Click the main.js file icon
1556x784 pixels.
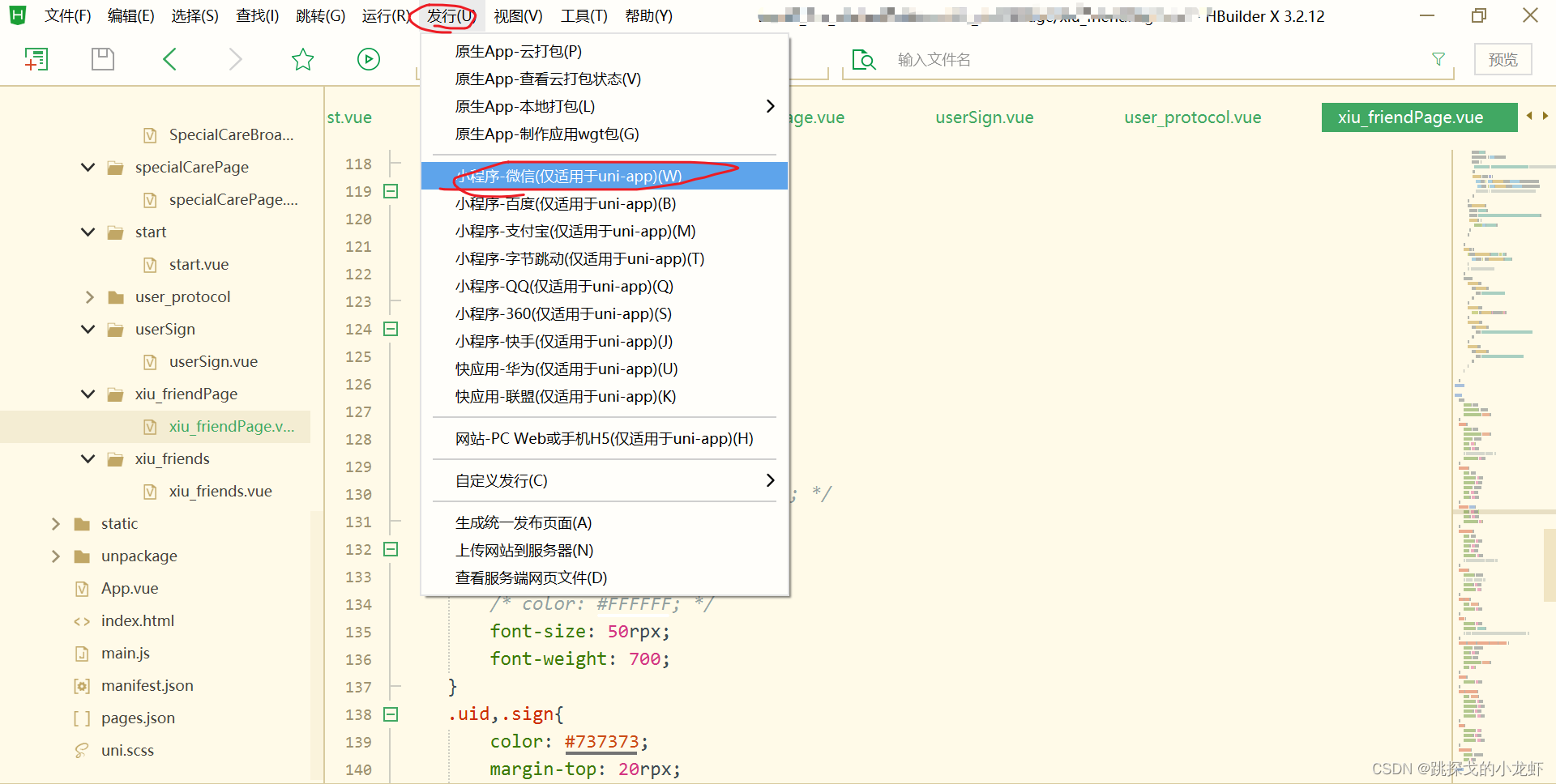point(82,654)
